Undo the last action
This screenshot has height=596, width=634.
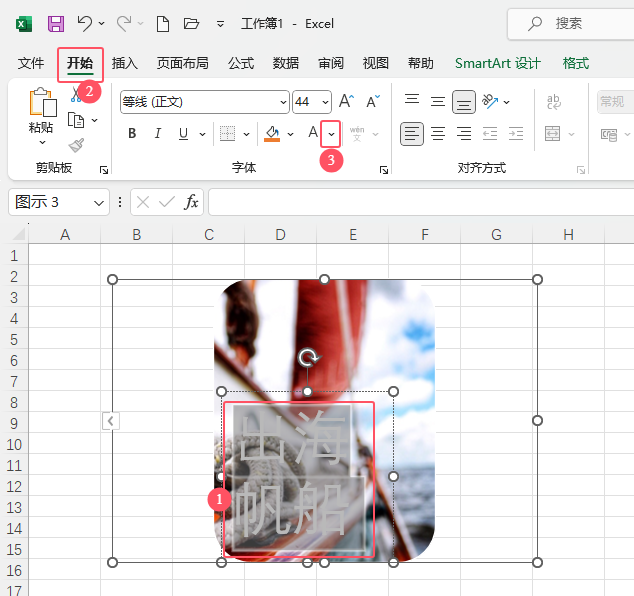pos(85,23)
